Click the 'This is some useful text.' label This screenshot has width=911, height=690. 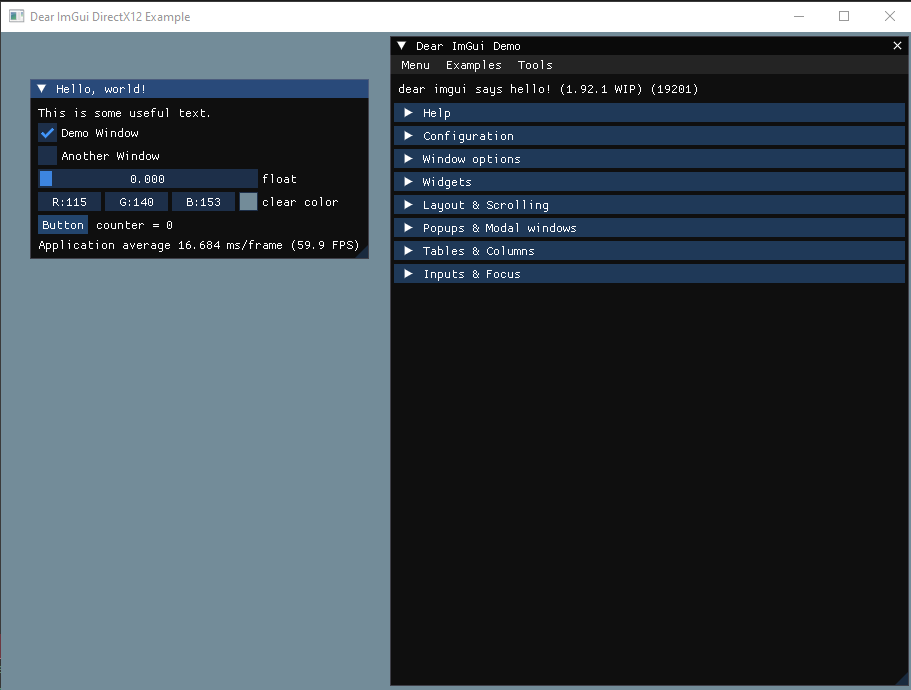124,113
